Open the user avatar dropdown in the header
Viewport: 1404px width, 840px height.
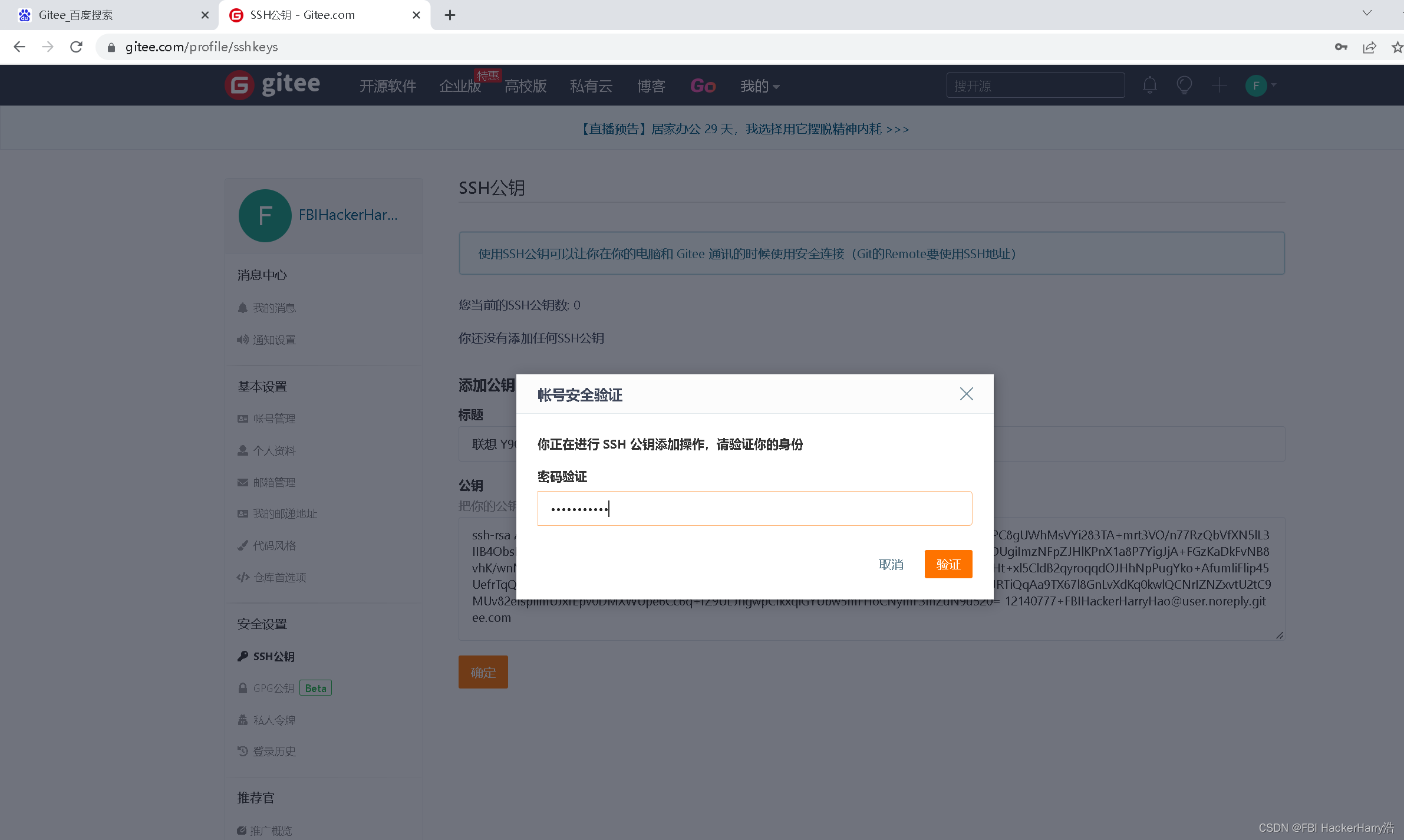pos(1261,85)
